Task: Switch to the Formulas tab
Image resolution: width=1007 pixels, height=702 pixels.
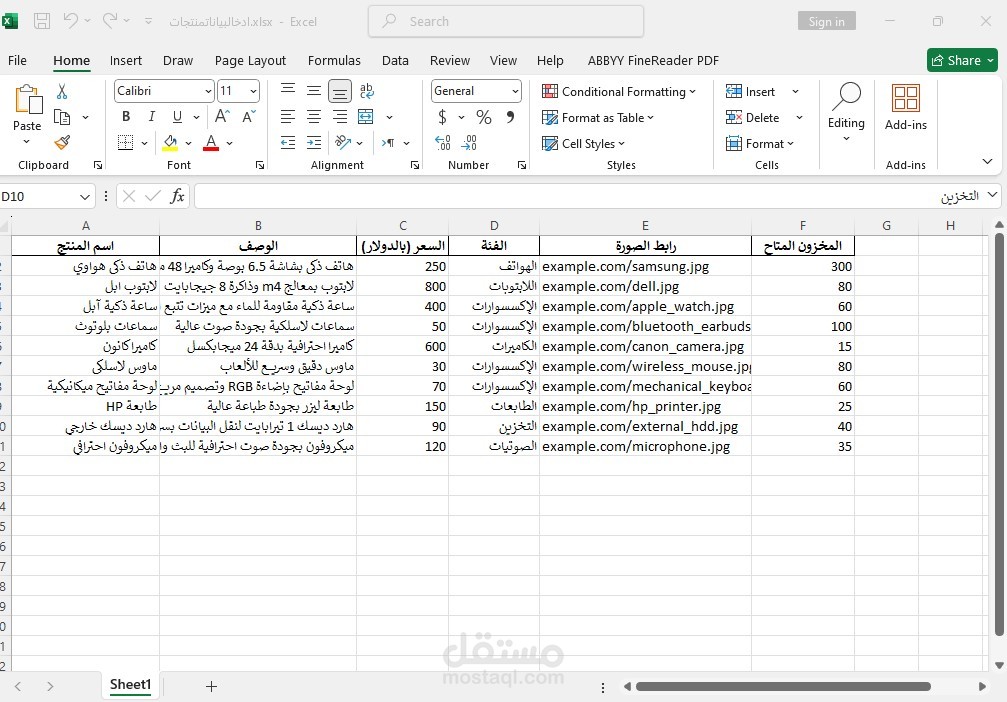Action: (334, 60)
